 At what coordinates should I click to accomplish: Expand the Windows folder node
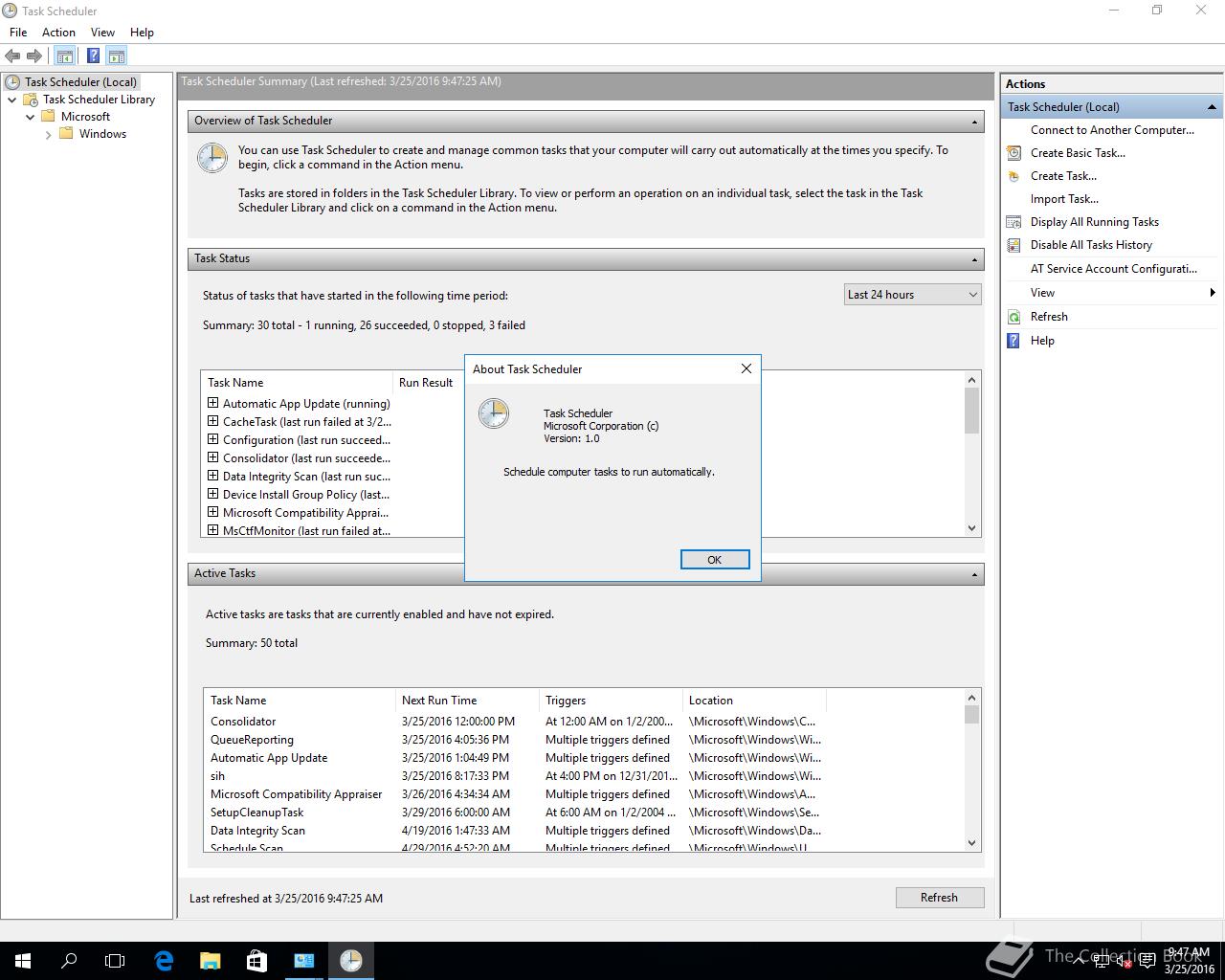(x=48, y=134)
